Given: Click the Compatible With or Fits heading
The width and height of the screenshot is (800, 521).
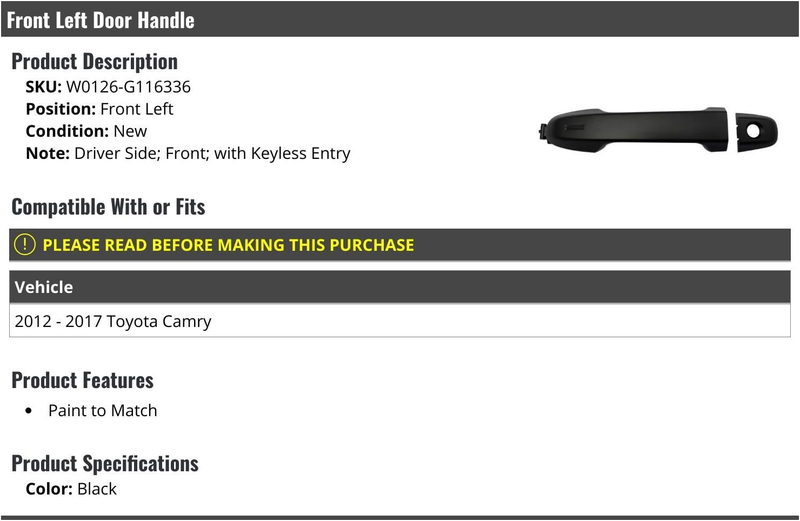Looking at the screenshot, I should pyautogui.click(x=108, y=207).
